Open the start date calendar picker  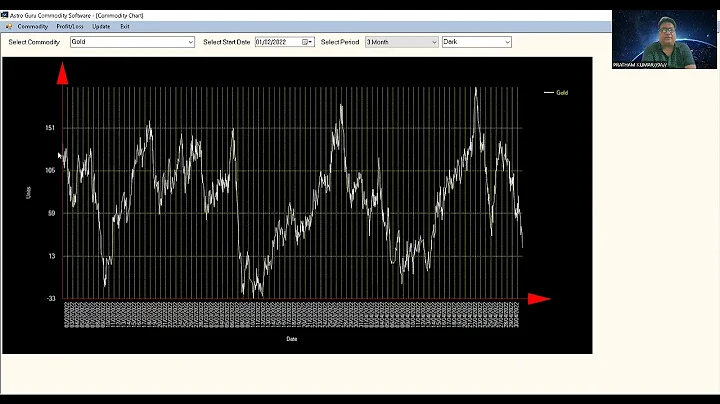[x=307, y=42]
